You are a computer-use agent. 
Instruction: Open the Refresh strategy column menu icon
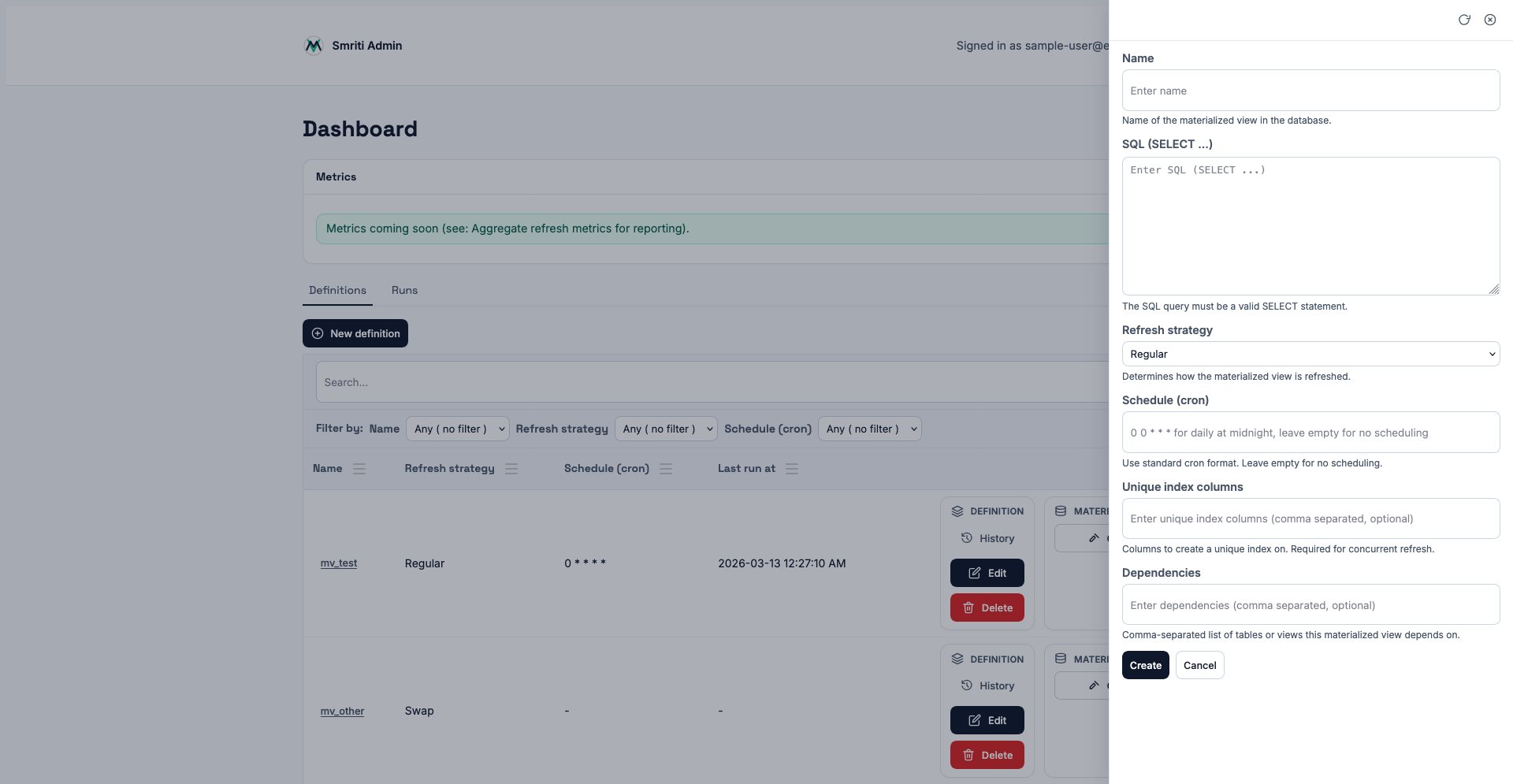(511, 469)
